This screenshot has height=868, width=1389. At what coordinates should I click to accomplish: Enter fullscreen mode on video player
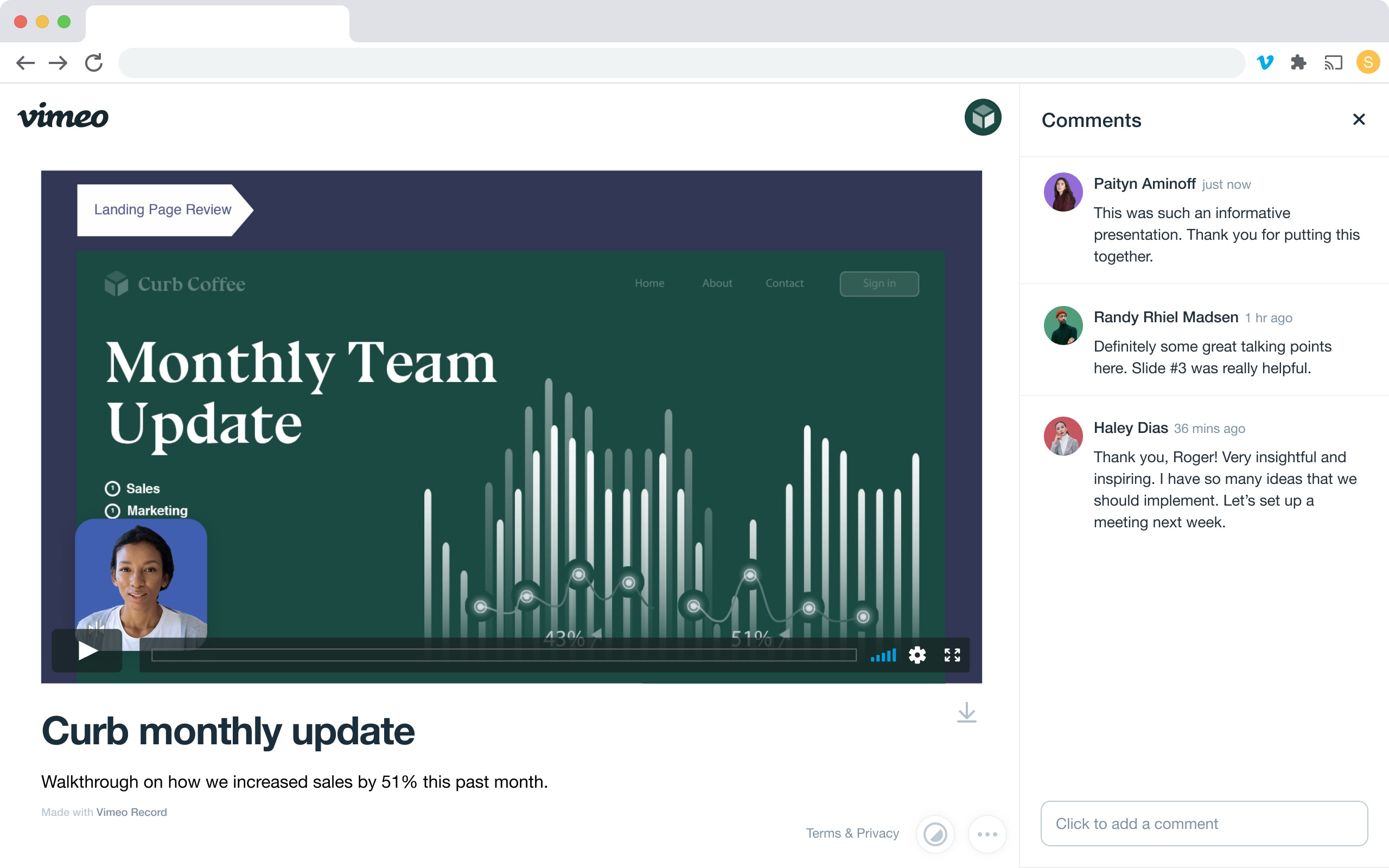click(952, 655)
